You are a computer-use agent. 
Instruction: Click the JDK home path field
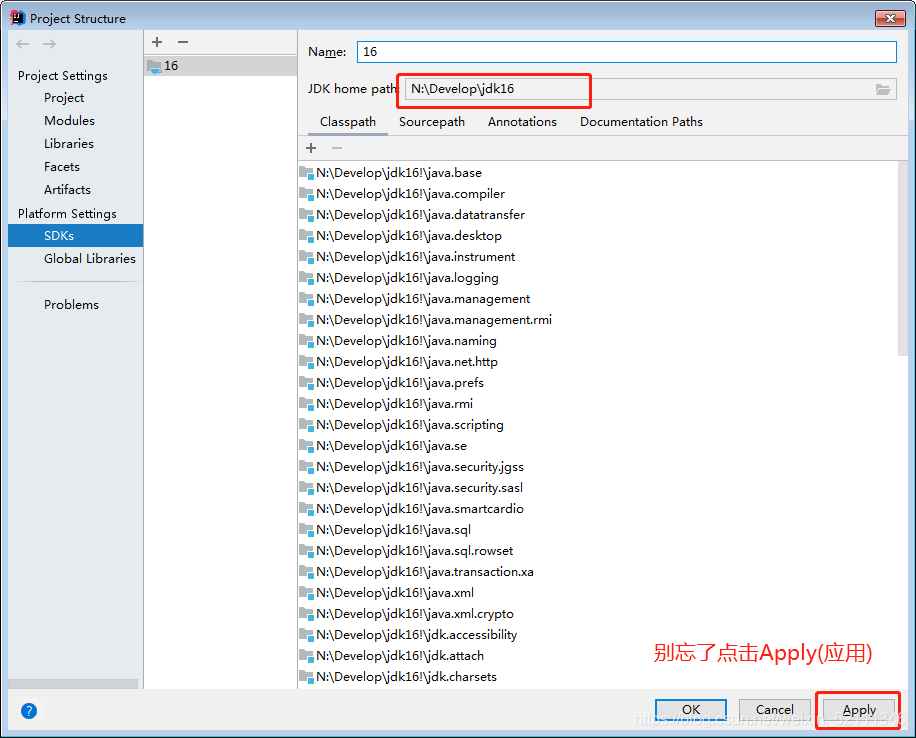pos(494,89)
